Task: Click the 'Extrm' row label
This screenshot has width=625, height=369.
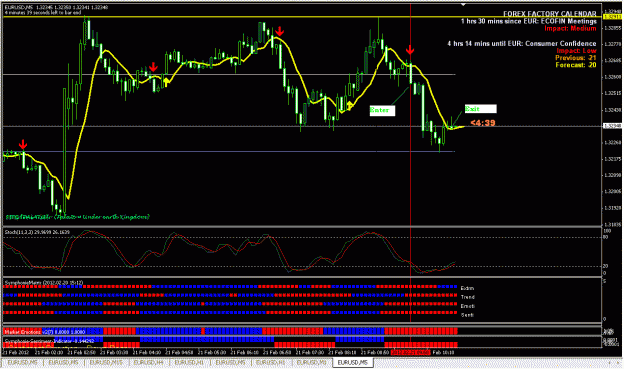Action: click(467, 288)
